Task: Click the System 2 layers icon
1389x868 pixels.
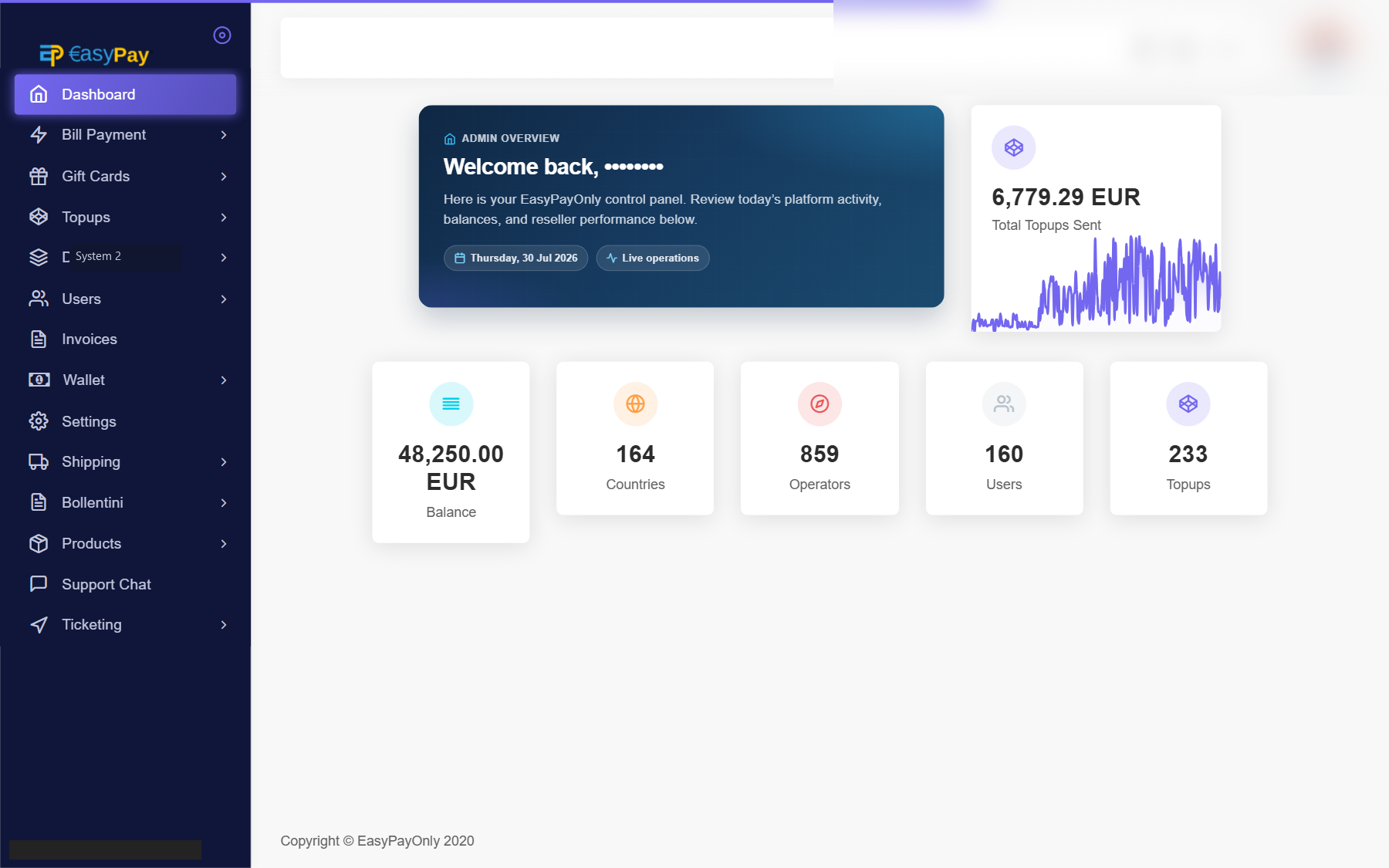Action: [x=39, y=257]
